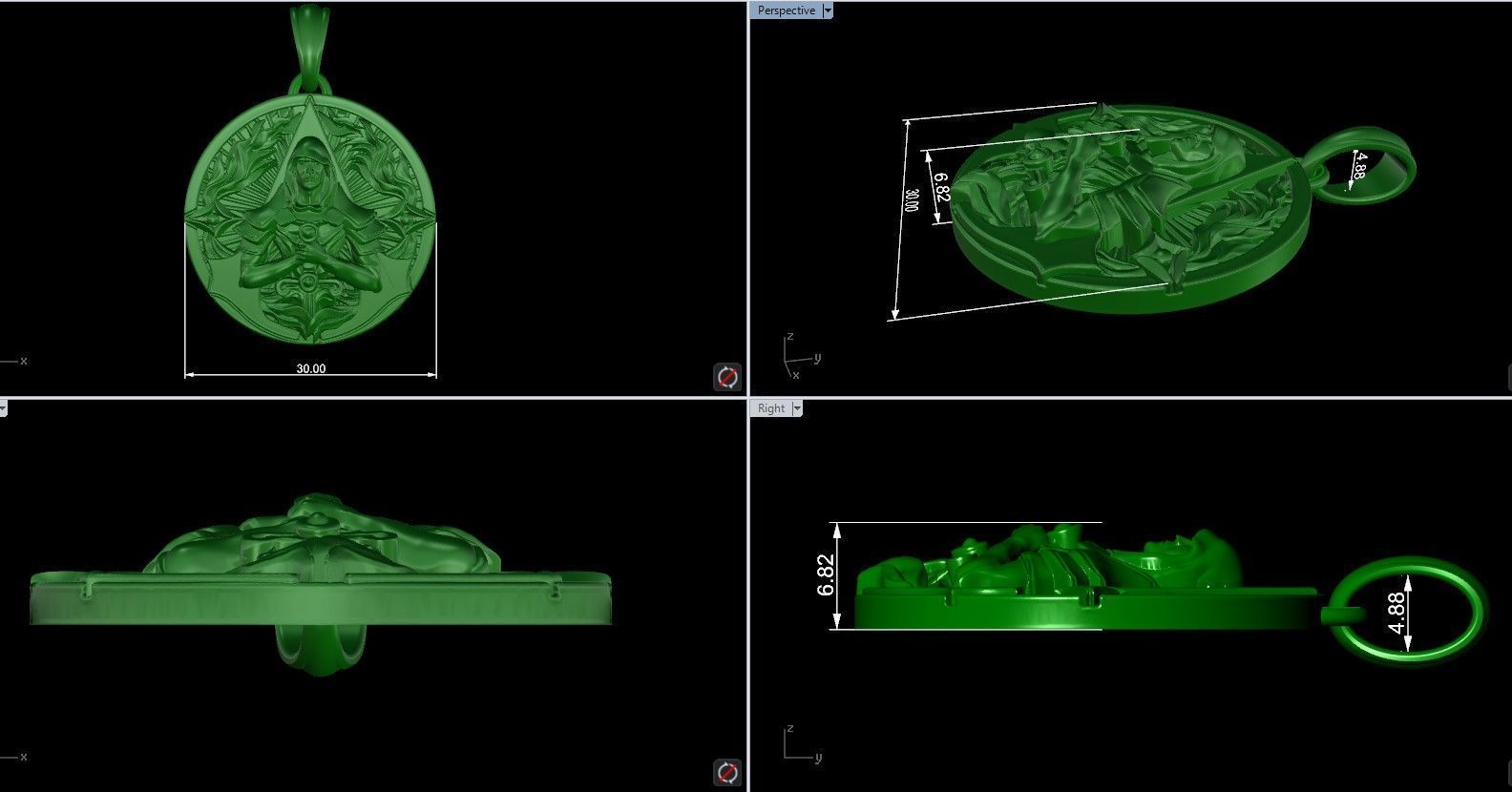Viewport: 1512px width, 792px height.
Task: Open the bottom-left viewport's title dropdown arrow
Action: [x=3, y=408]
